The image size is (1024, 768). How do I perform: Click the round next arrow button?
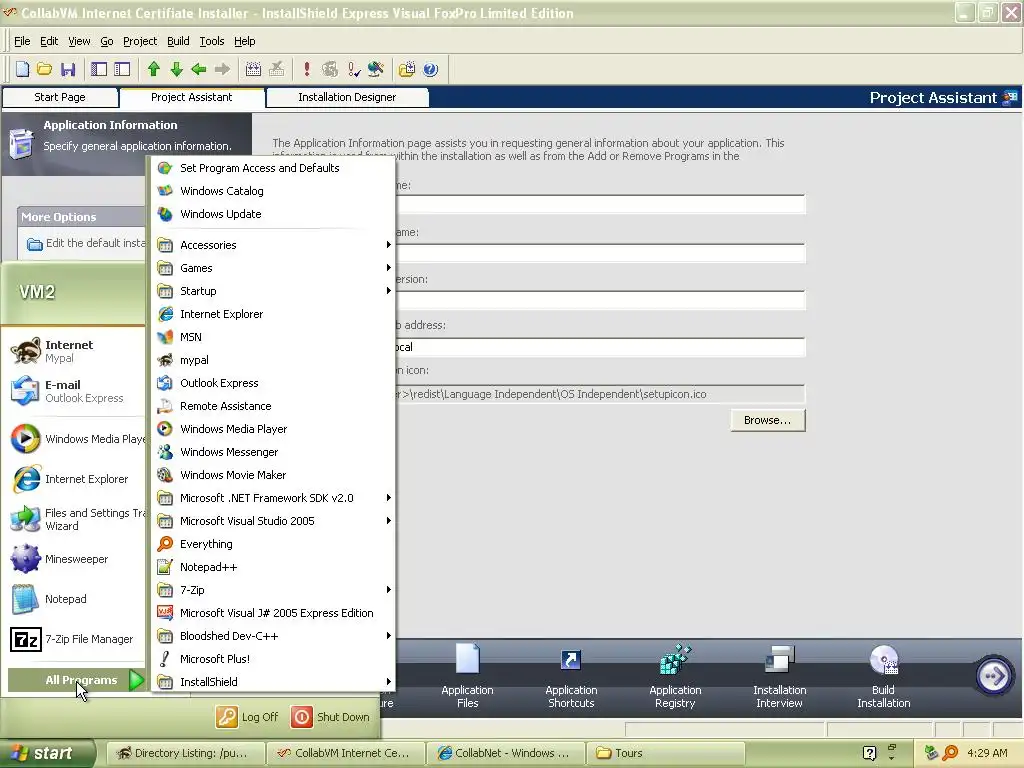[x=993, y=676]
